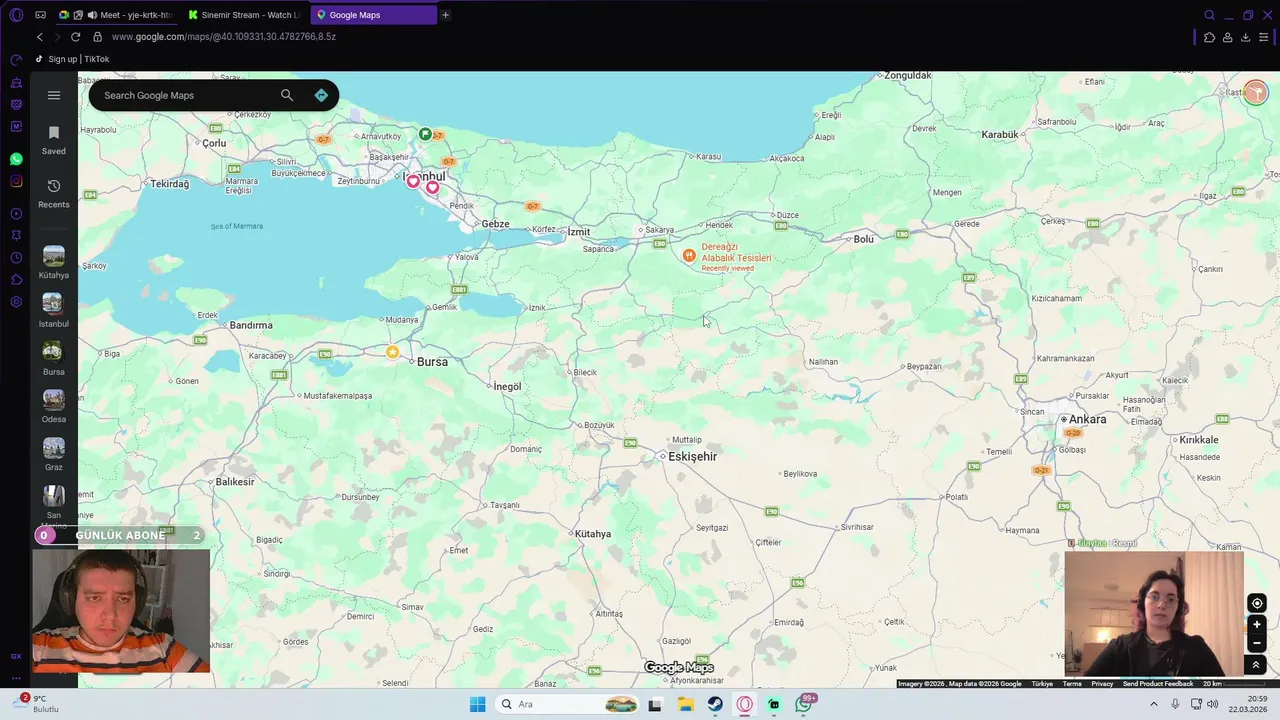Click the Windows Start button
Viewport: 1280px width, 720px height.
477,704
